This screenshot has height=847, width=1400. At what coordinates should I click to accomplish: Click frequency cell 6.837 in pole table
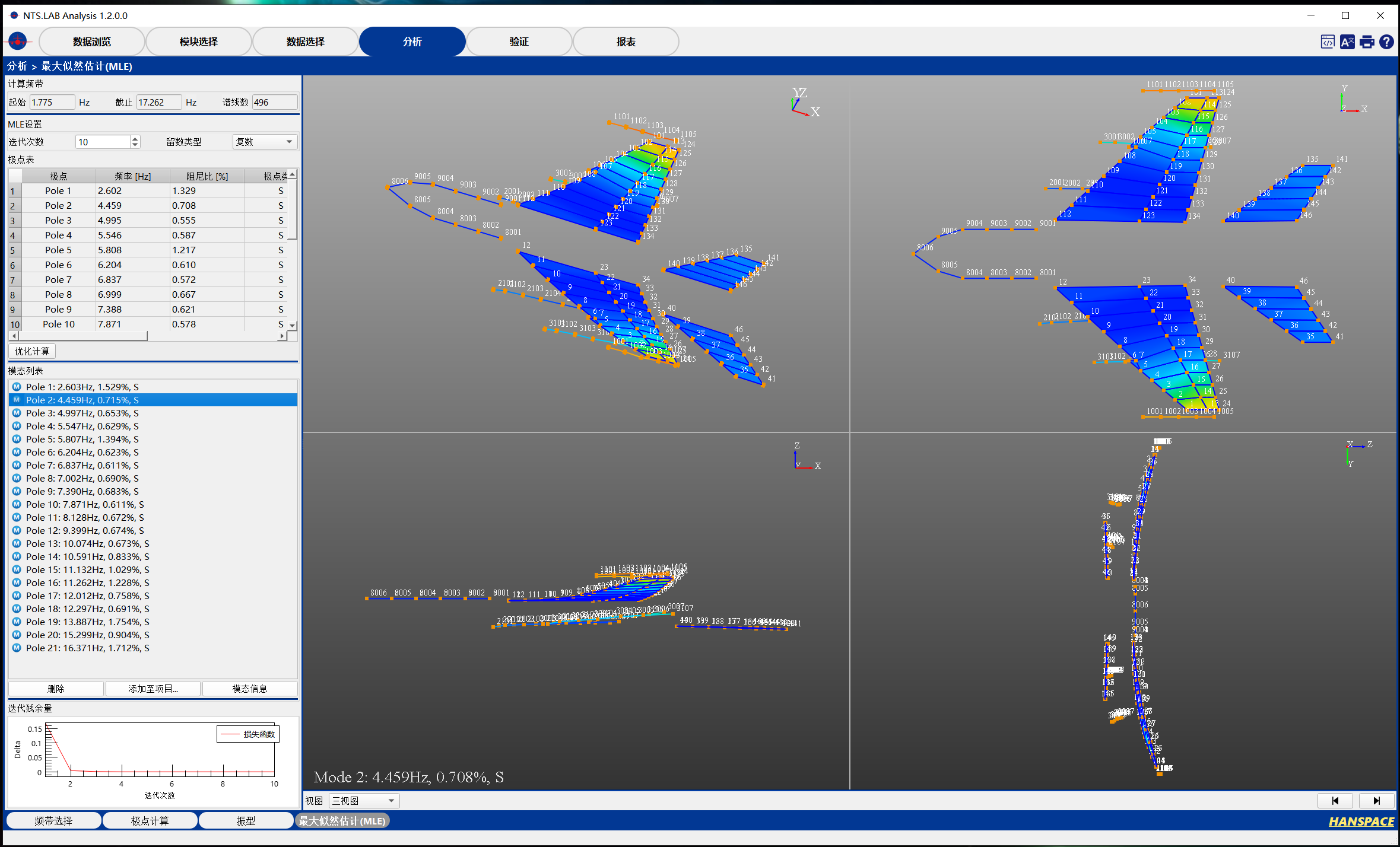pos(133,279)
